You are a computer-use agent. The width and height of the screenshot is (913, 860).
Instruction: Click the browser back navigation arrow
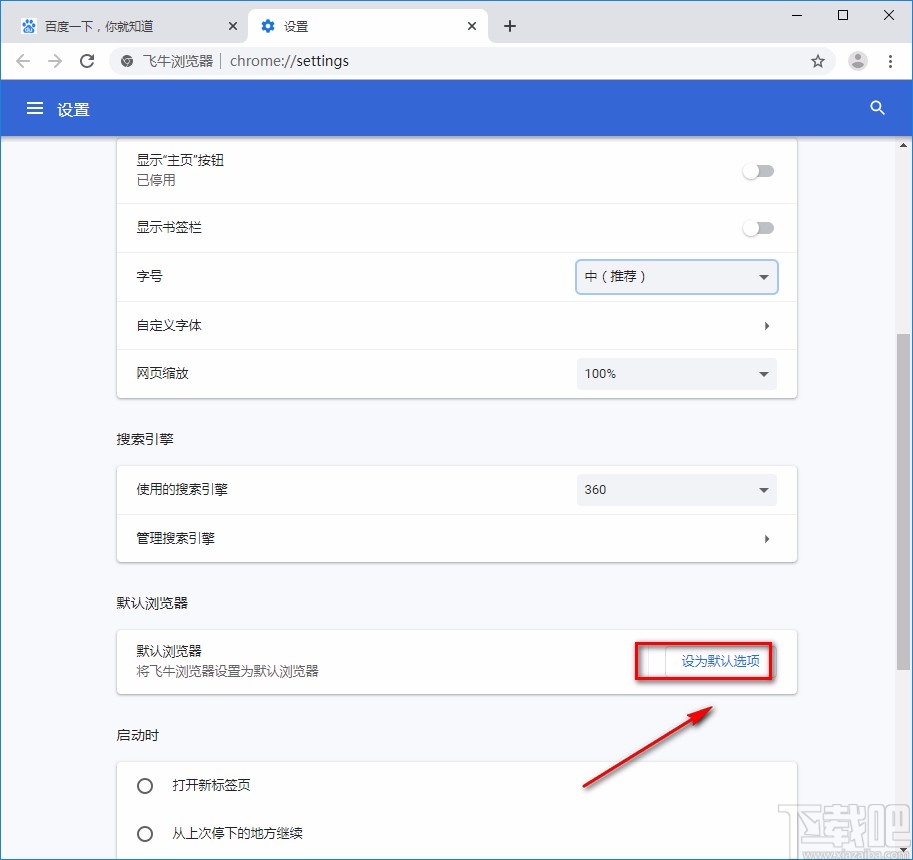pos(23,61)
